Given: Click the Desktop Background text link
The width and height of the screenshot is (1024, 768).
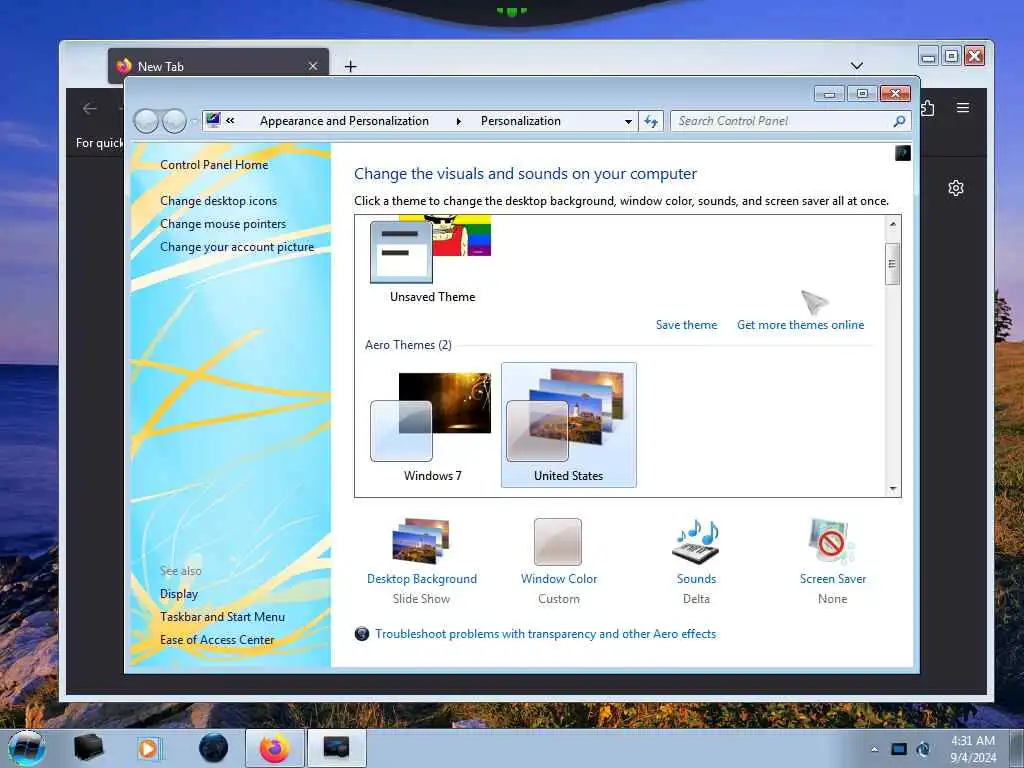Looking at the screenshot, I should (x=422, y=579).
